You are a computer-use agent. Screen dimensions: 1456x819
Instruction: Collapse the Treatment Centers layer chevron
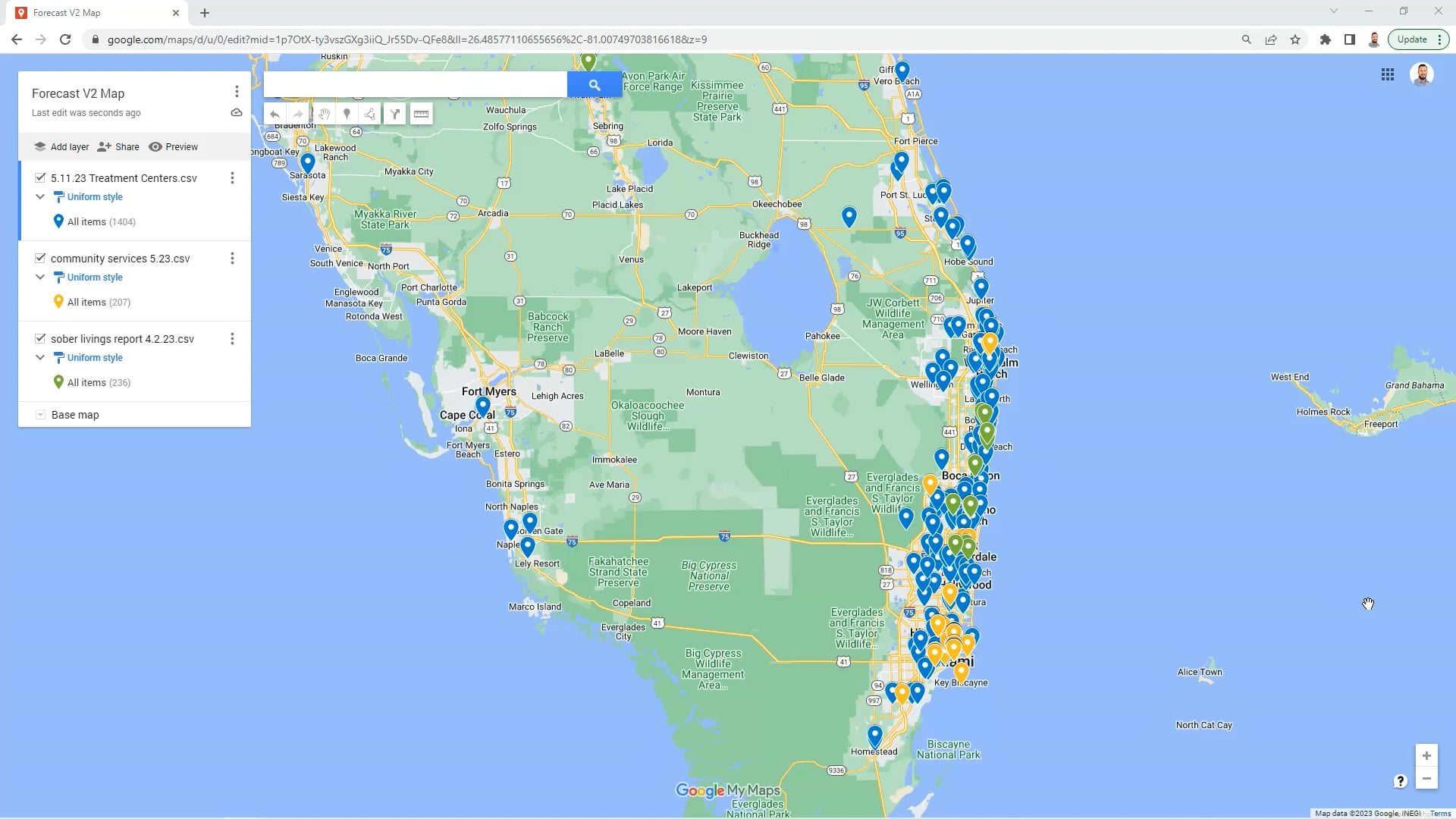pos(40,196)
